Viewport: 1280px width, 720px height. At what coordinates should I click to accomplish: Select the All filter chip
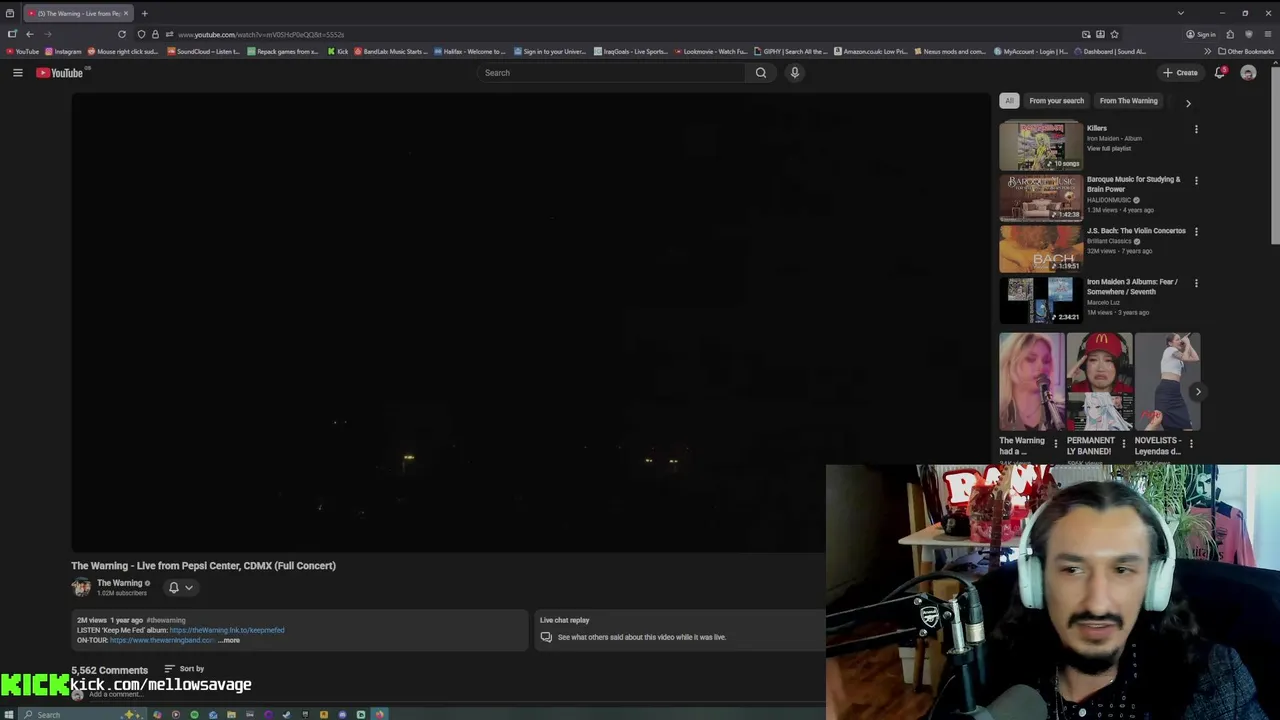(x=1009, y=100)
